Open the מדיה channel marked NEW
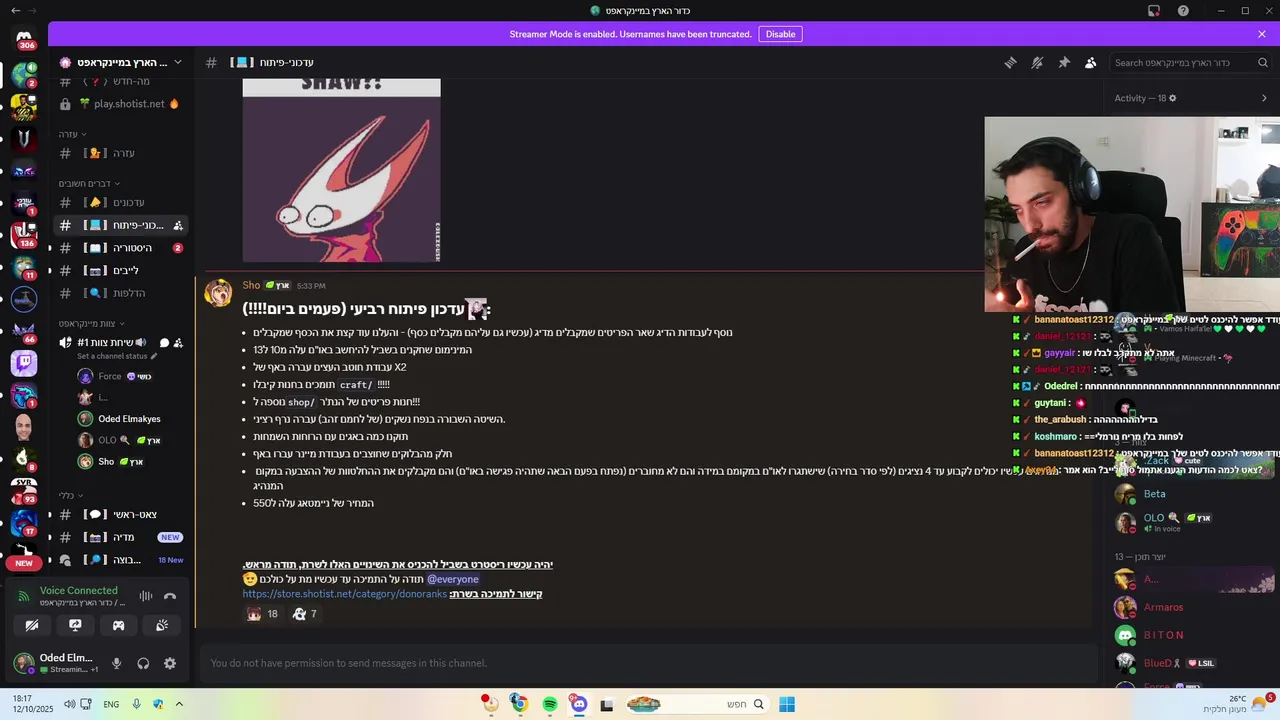Screen dimensions: 1280x720 click(x=121, y=537)
